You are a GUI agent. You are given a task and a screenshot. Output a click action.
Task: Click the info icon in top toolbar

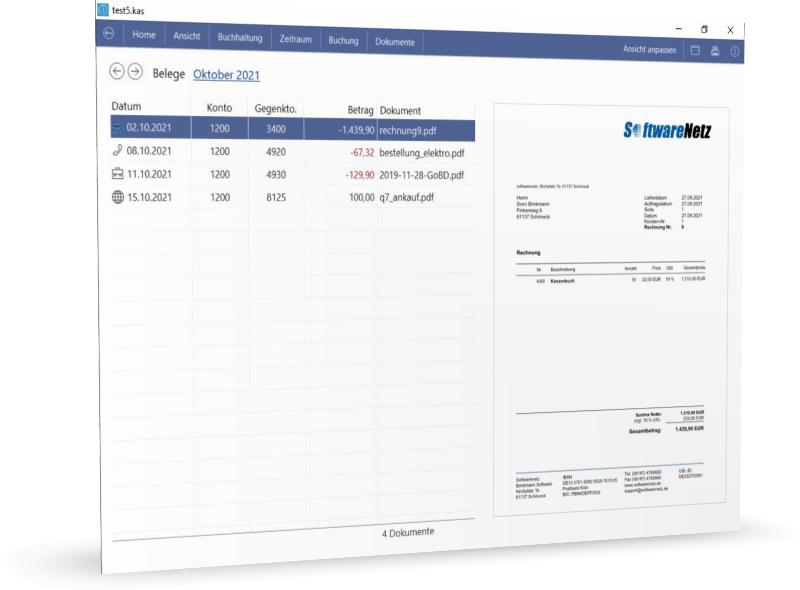point(734,51)
